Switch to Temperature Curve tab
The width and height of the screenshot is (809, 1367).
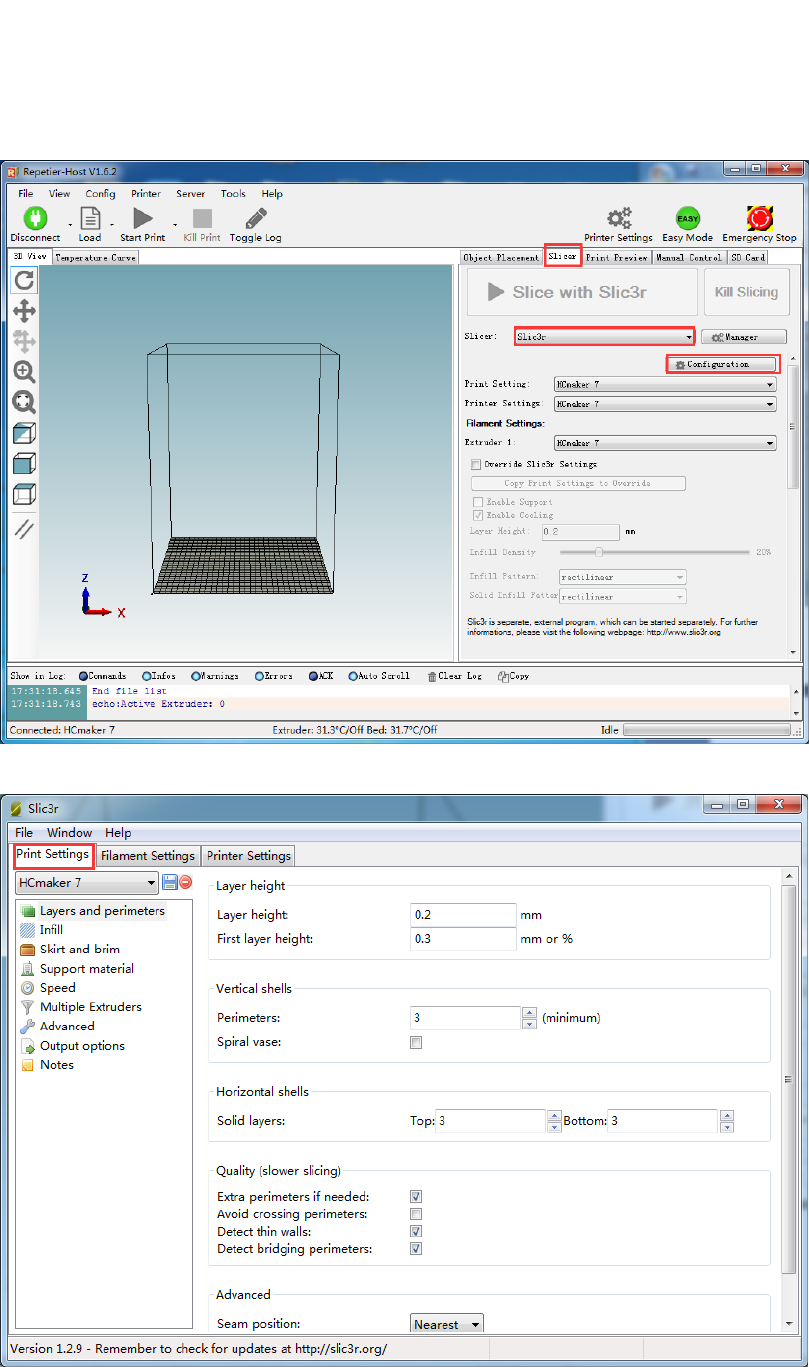coord(95,257)
